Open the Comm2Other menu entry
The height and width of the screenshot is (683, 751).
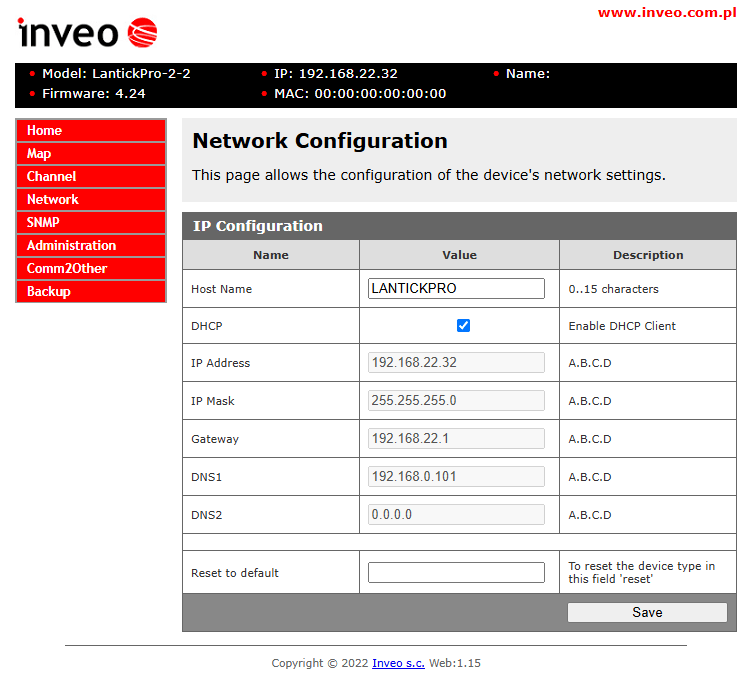(x=90, y=268)
